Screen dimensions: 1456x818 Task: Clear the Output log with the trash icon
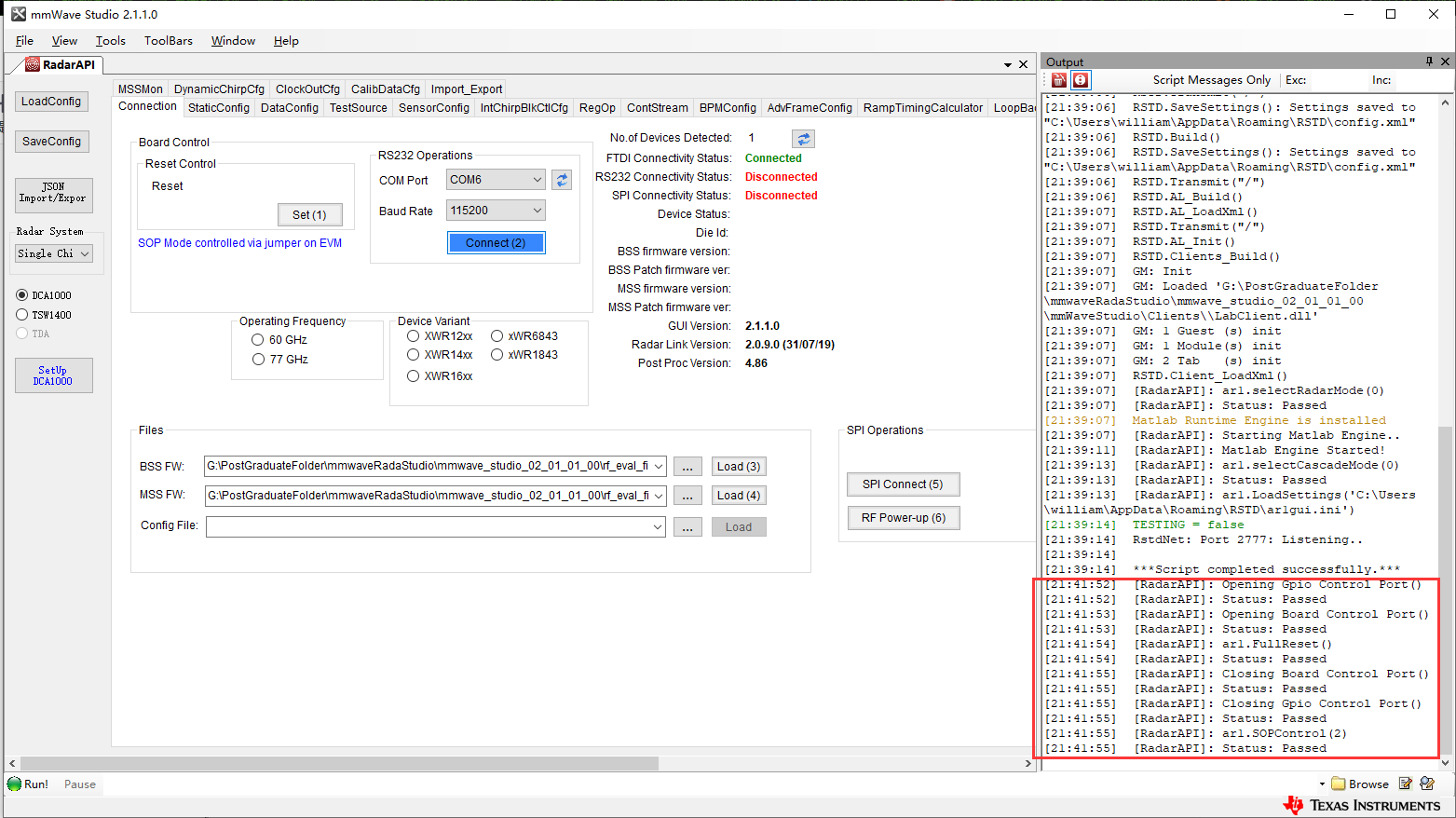click(x=1059, y=80)
